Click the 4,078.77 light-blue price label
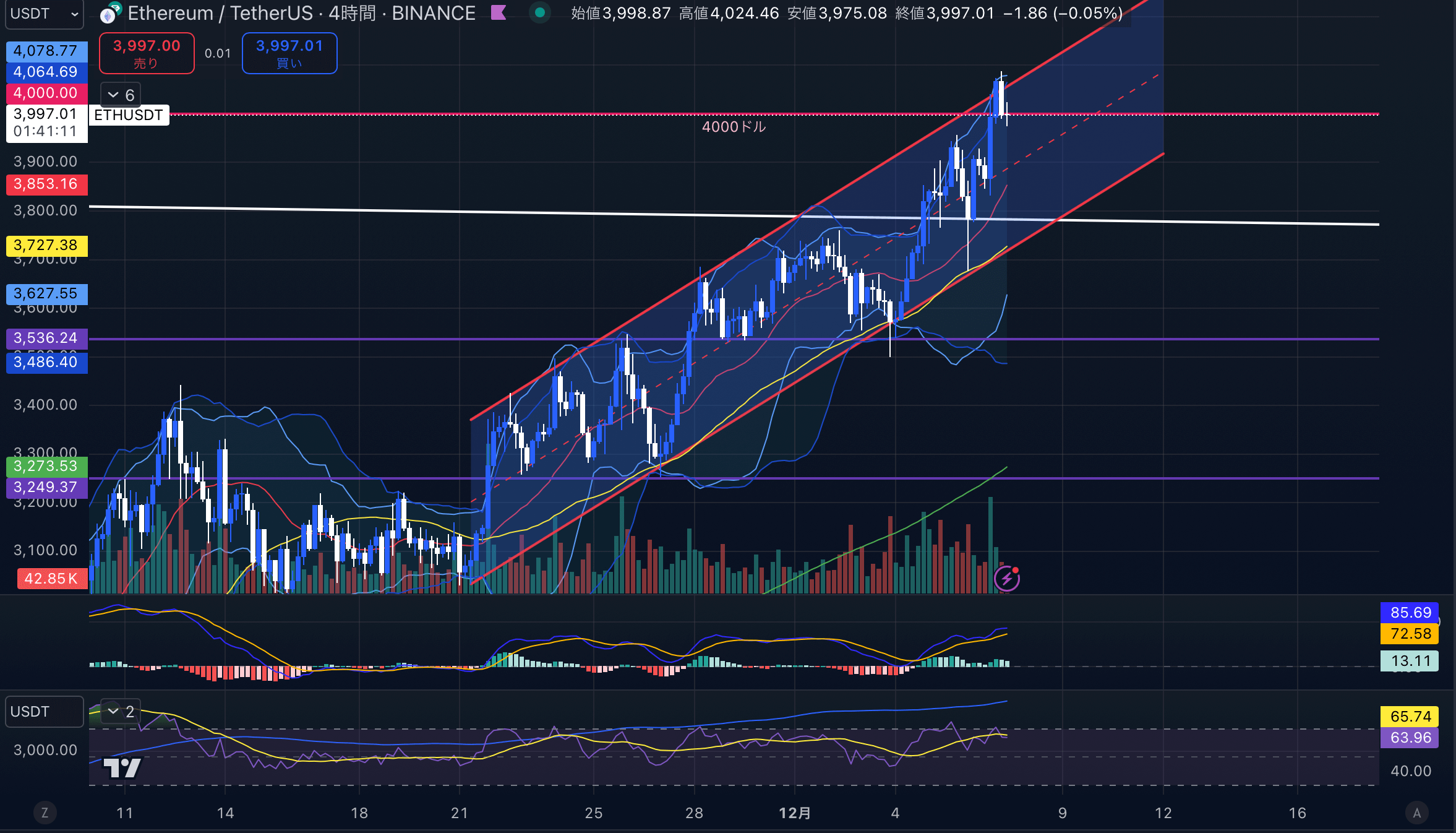1456x833 pixels. (x=46, y=51)
